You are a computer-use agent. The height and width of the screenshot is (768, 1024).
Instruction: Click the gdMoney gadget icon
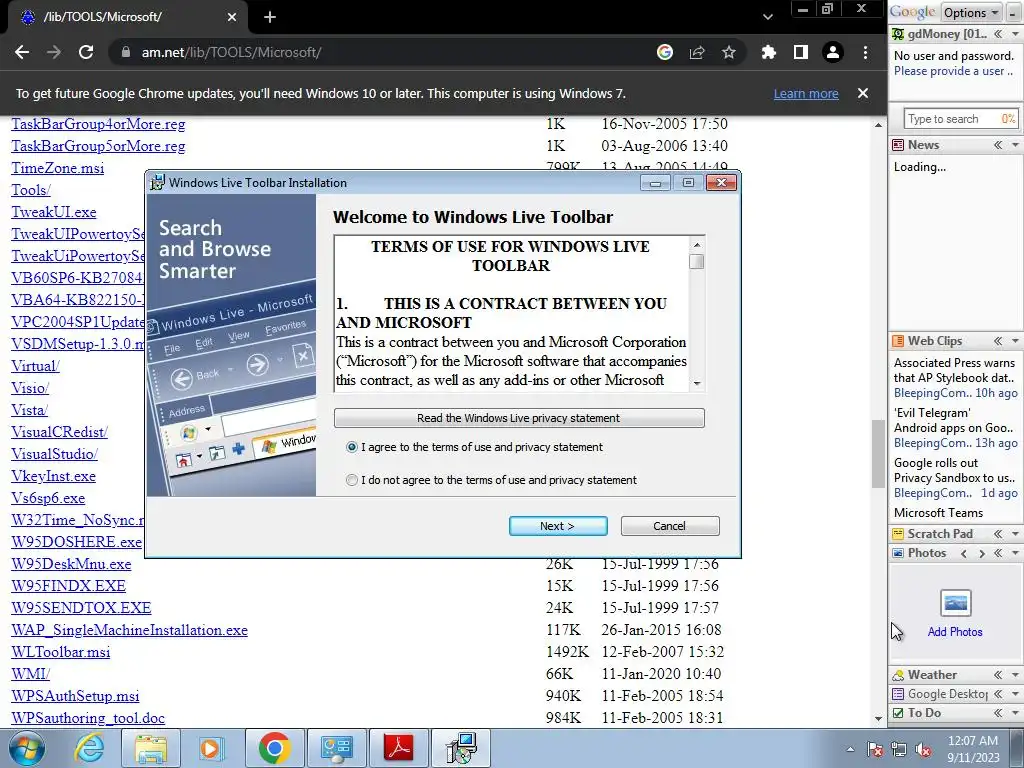(x=899, y=34)
